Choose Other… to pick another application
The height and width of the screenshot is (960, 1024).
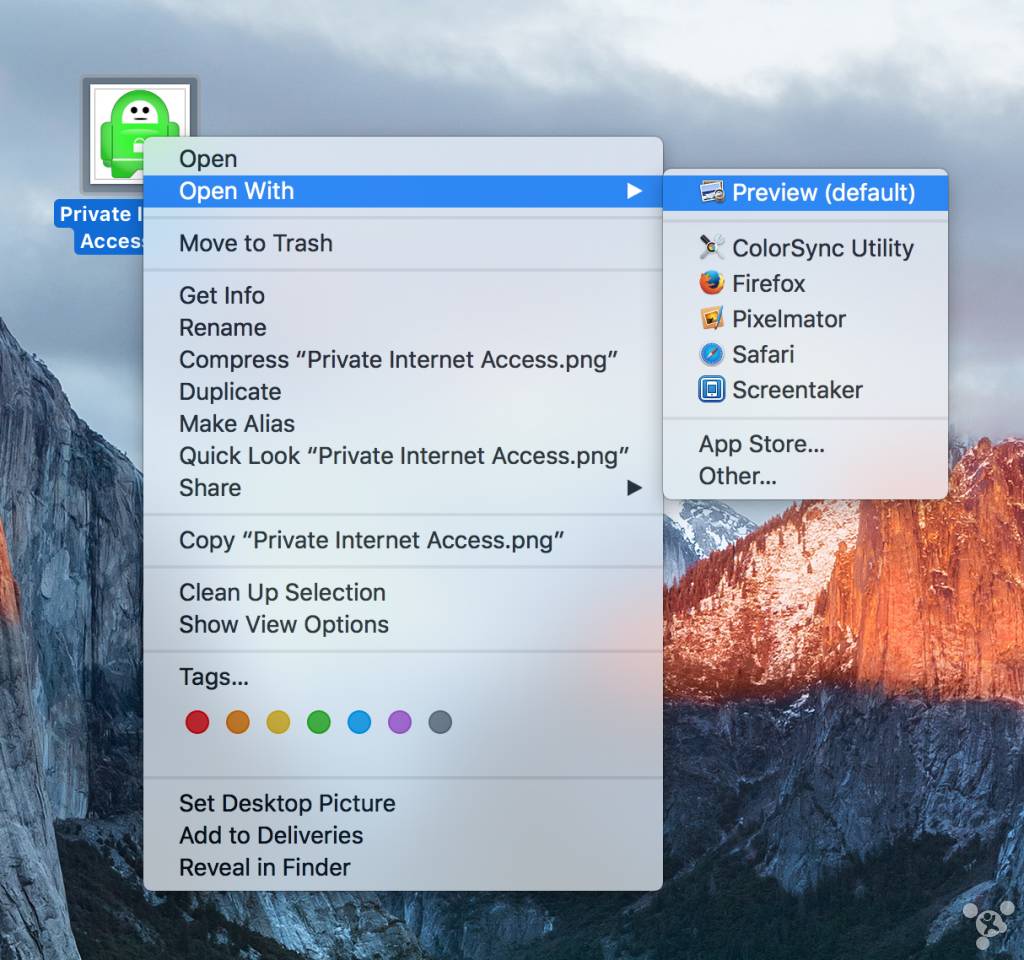click(x=738, y=476)
